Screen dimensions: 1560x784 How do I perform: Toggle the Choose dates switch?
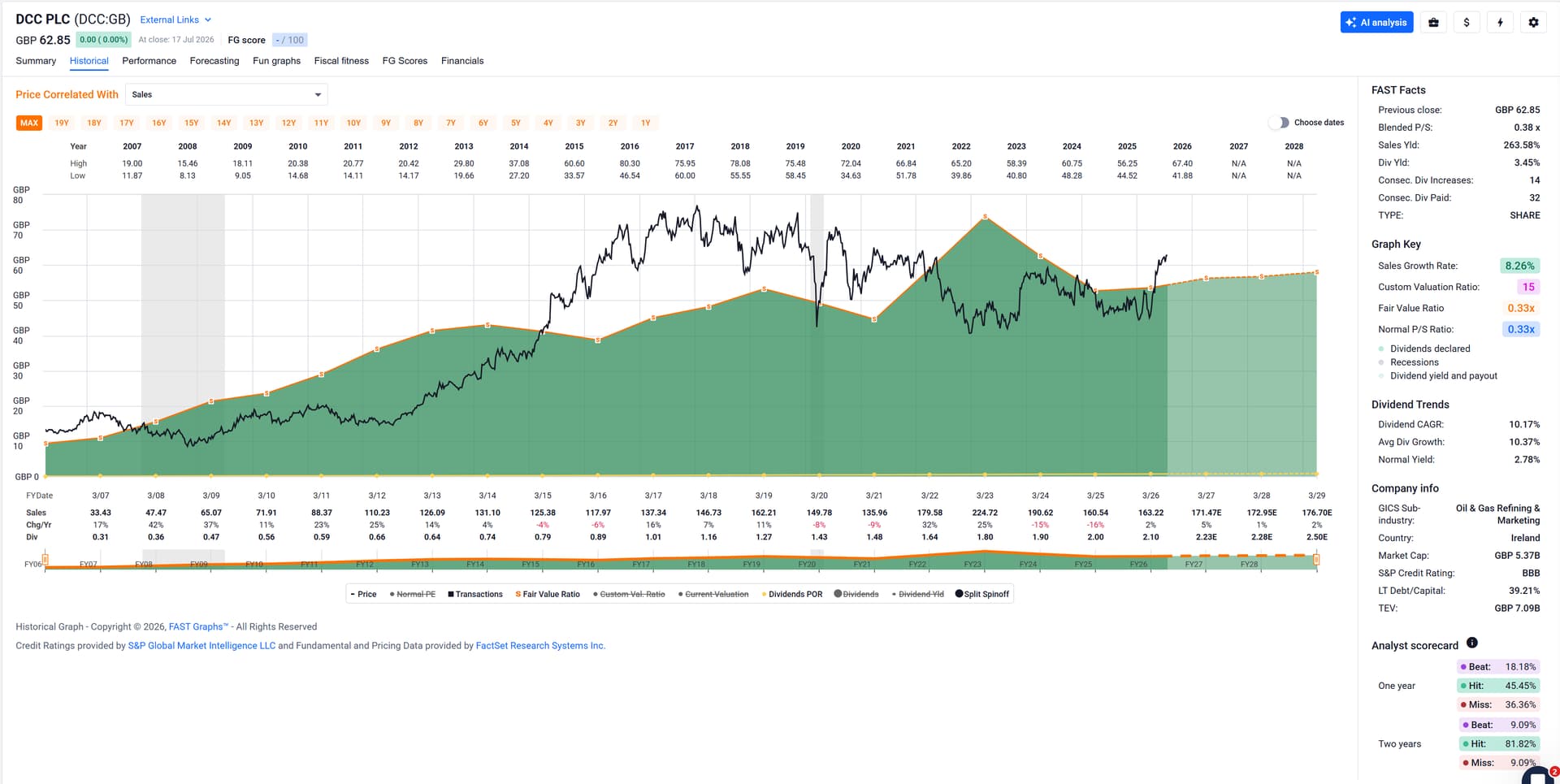point(1279,123)
